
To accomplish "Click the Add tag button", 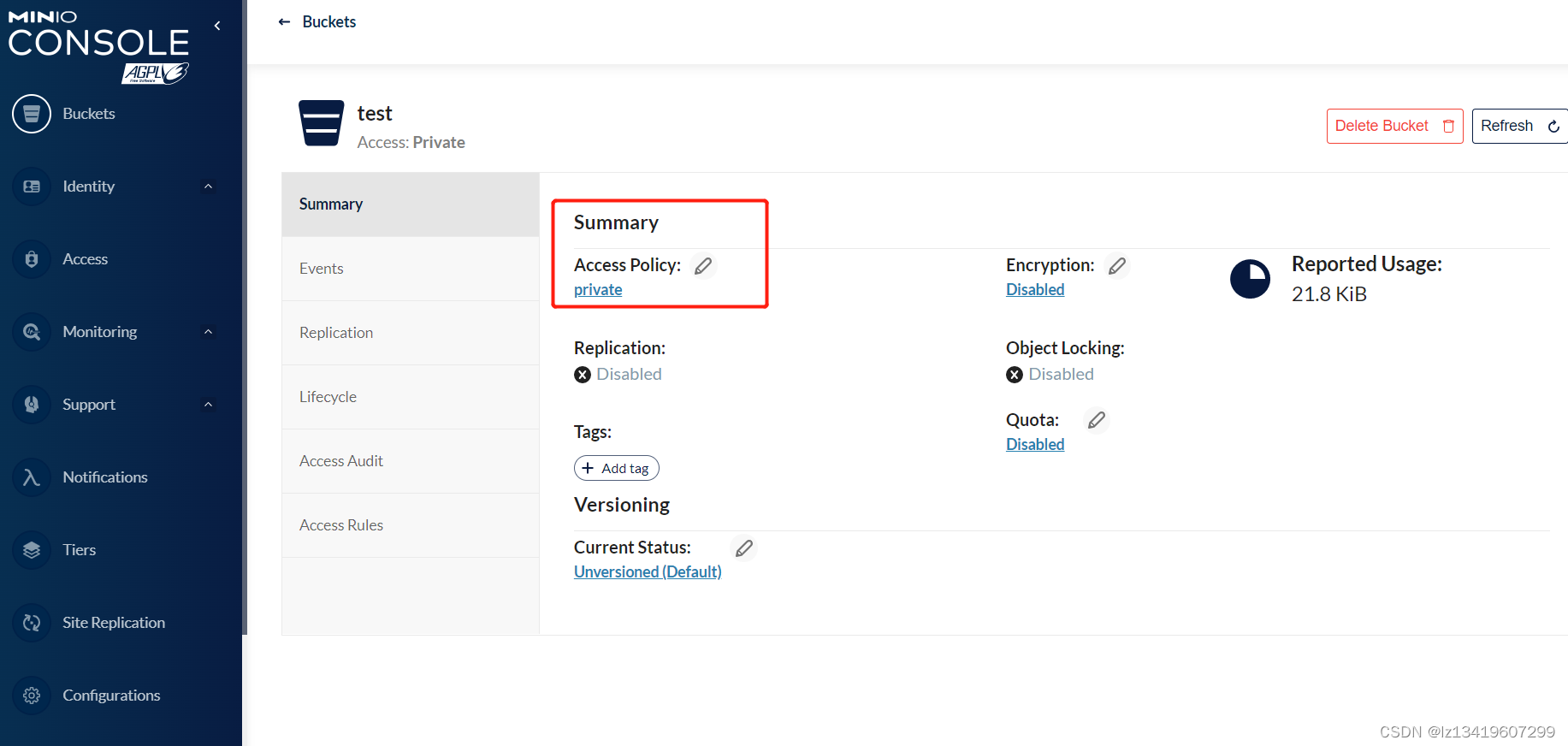I will (x=616, y=468).
